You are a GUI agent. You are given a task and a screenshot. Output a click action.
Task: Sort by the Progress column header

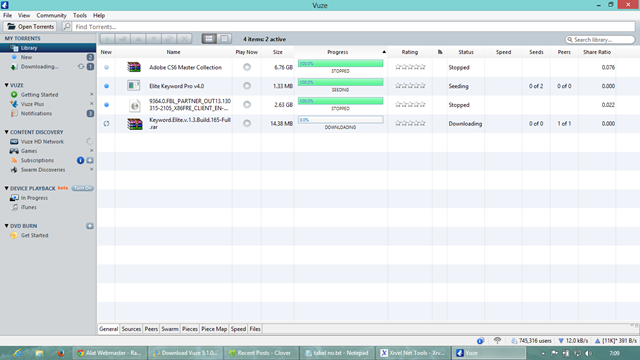pos(340,52)
